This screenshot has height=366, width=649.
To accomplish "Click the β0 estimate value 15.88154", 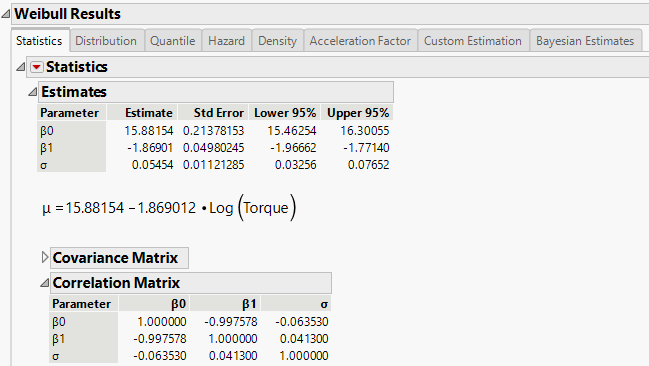I will click(149, 131).
